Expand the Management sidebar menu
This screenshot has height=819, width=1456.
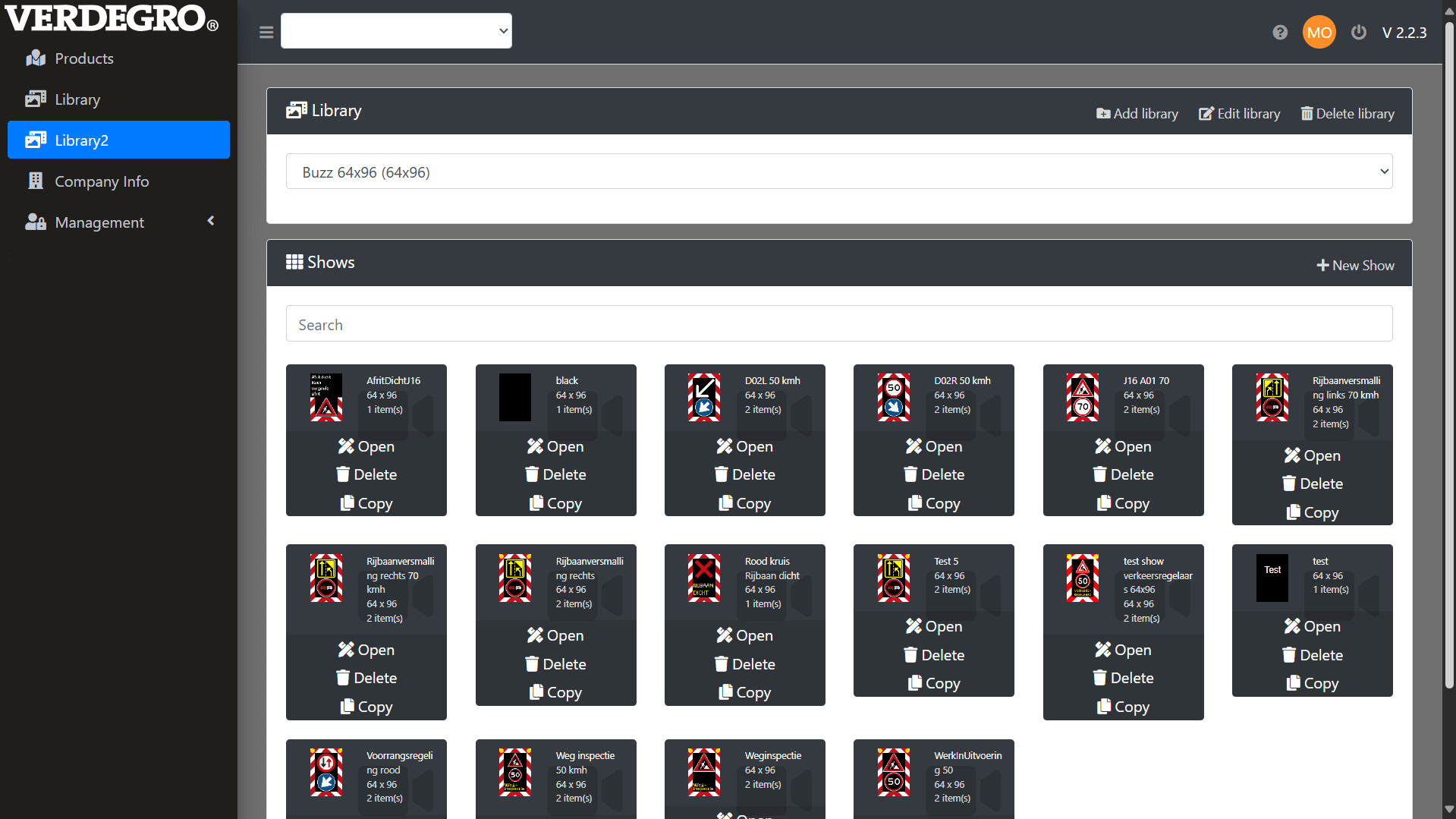pos(118,222)
